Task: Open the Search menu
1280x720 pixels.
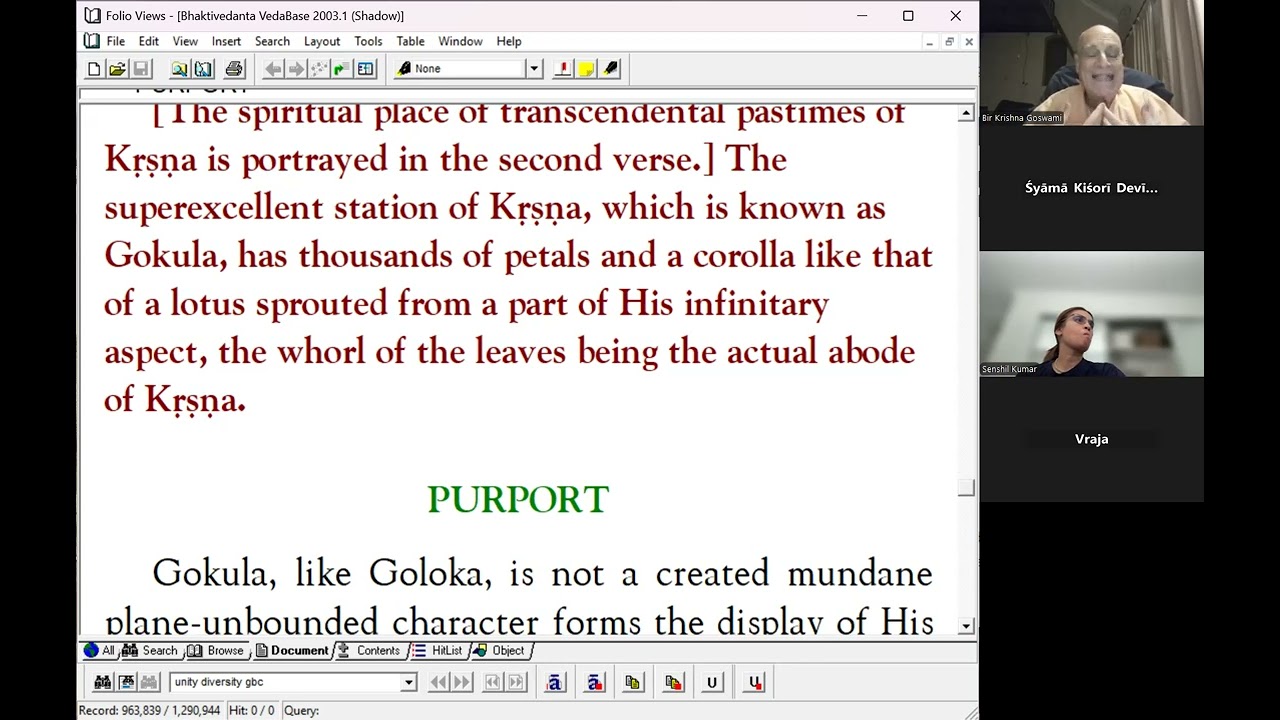Action: pyautogui.click(x=272, y=41)
